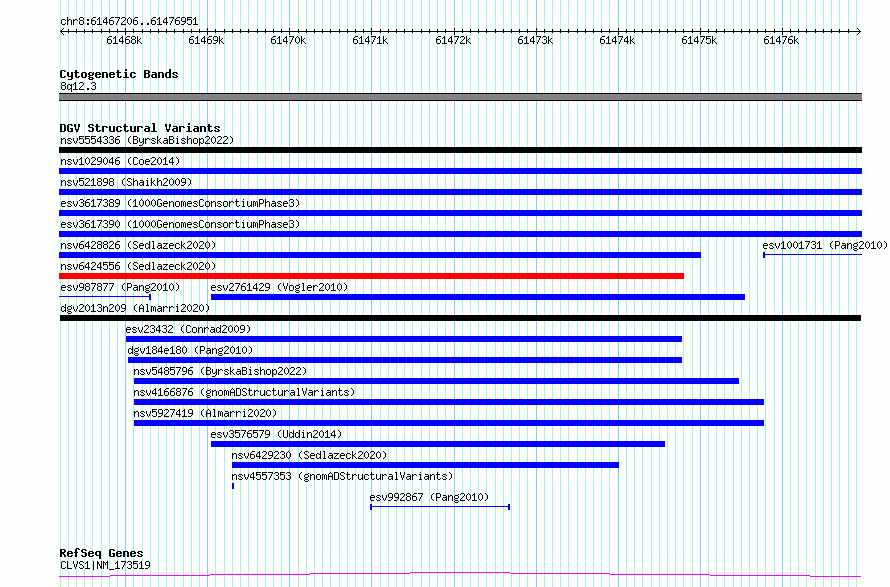This screenshot has height=587, width=890.
Task: Click the esv3576579 (Uddin2014) label
Action: point(276,434)
